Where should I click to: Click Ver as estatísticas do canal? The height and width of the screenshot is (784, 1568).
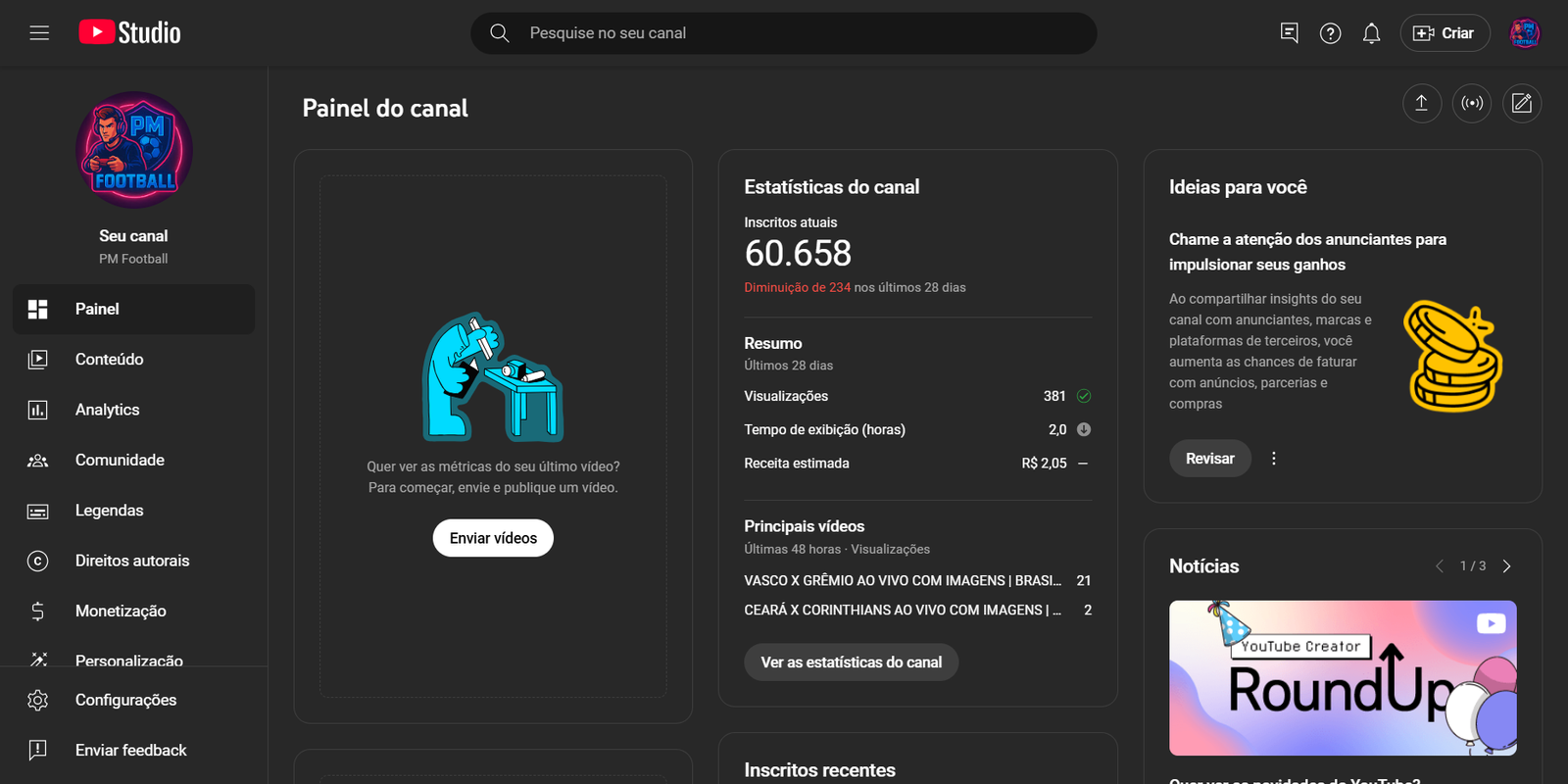[x=852, y=662]
